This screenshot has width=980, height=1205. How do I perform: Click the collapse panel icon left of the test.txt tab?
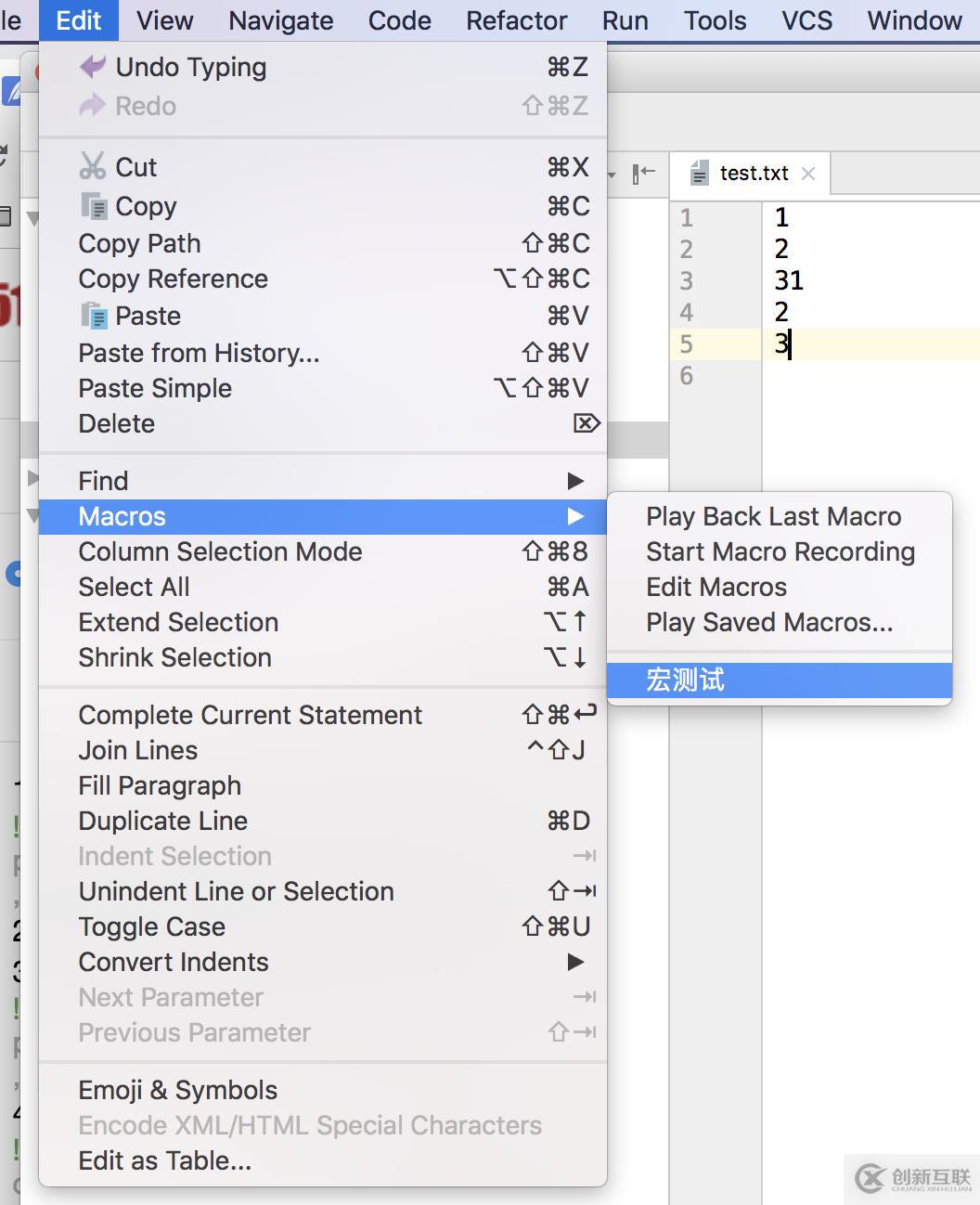(x=643, y=173)
